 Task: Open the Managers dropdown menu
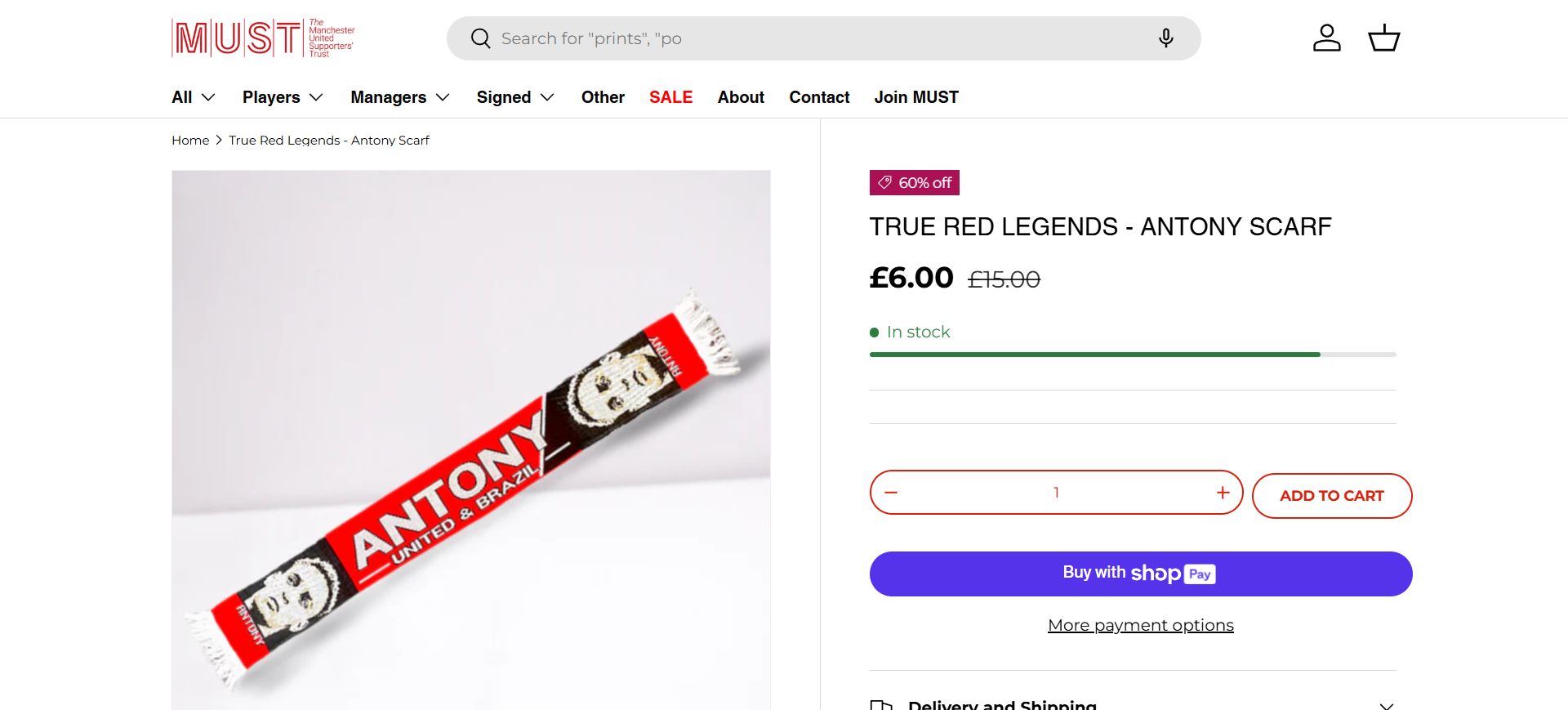[400, 97]
